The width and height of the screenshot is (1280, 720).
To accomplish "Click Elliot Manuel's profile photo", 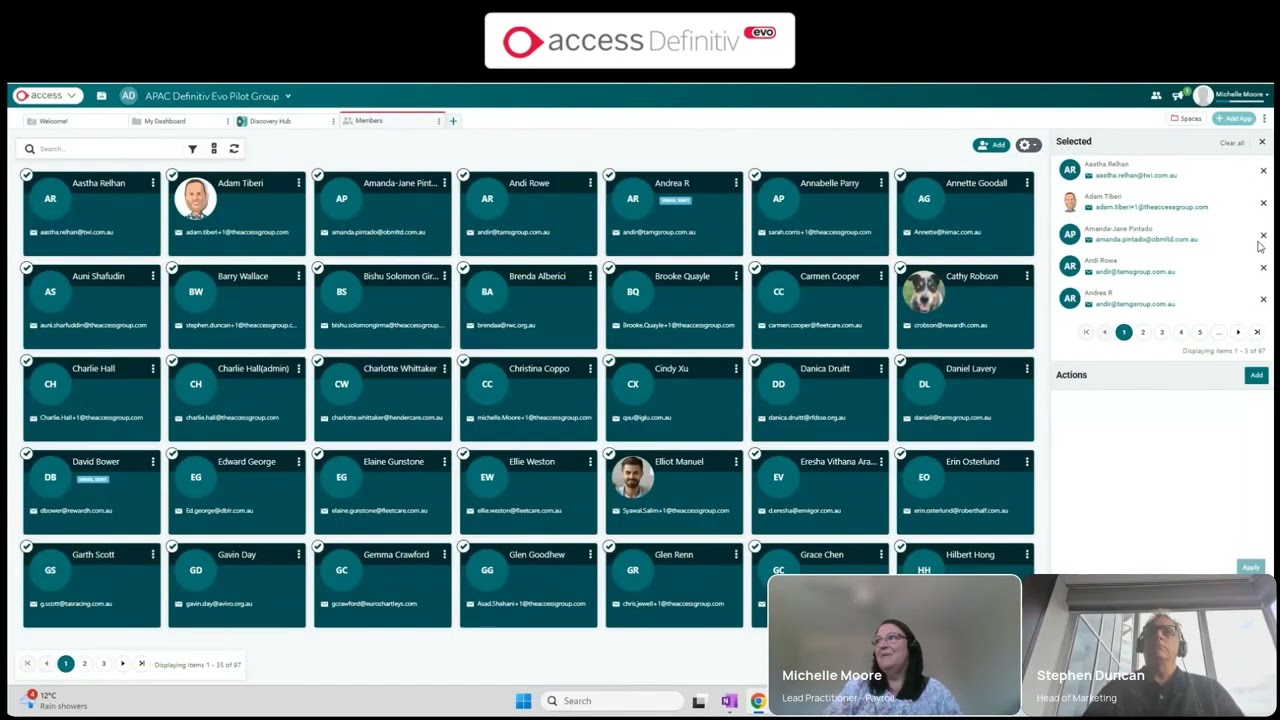I will tap(632, 478).
